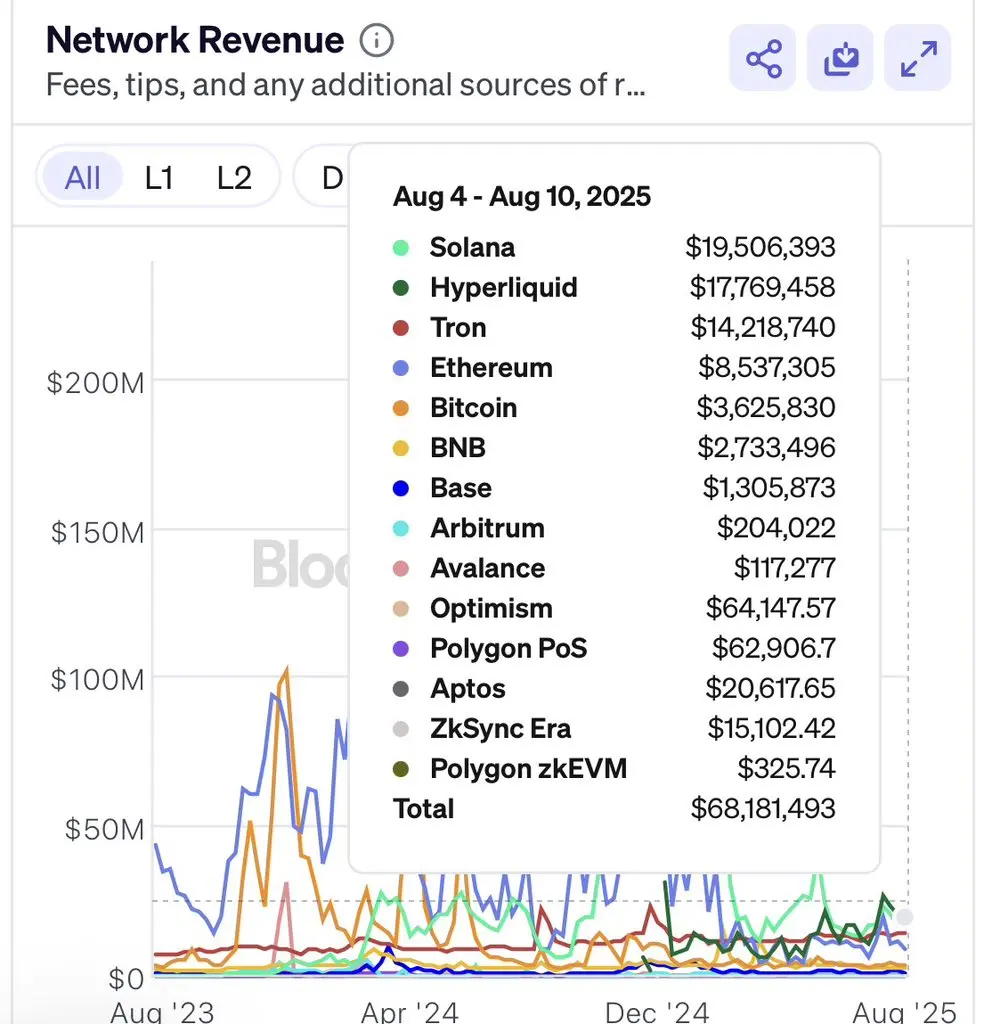Click the Base blue legend dot

pos(400,488)
